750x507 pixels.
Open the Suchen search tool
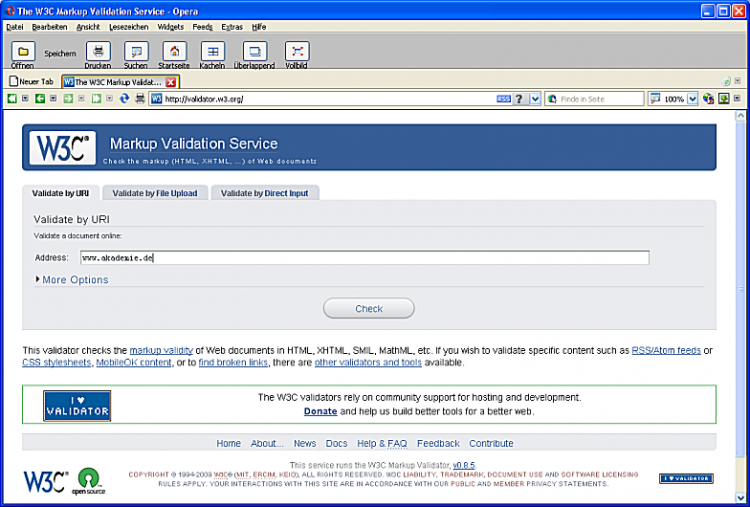pos(135,52)
